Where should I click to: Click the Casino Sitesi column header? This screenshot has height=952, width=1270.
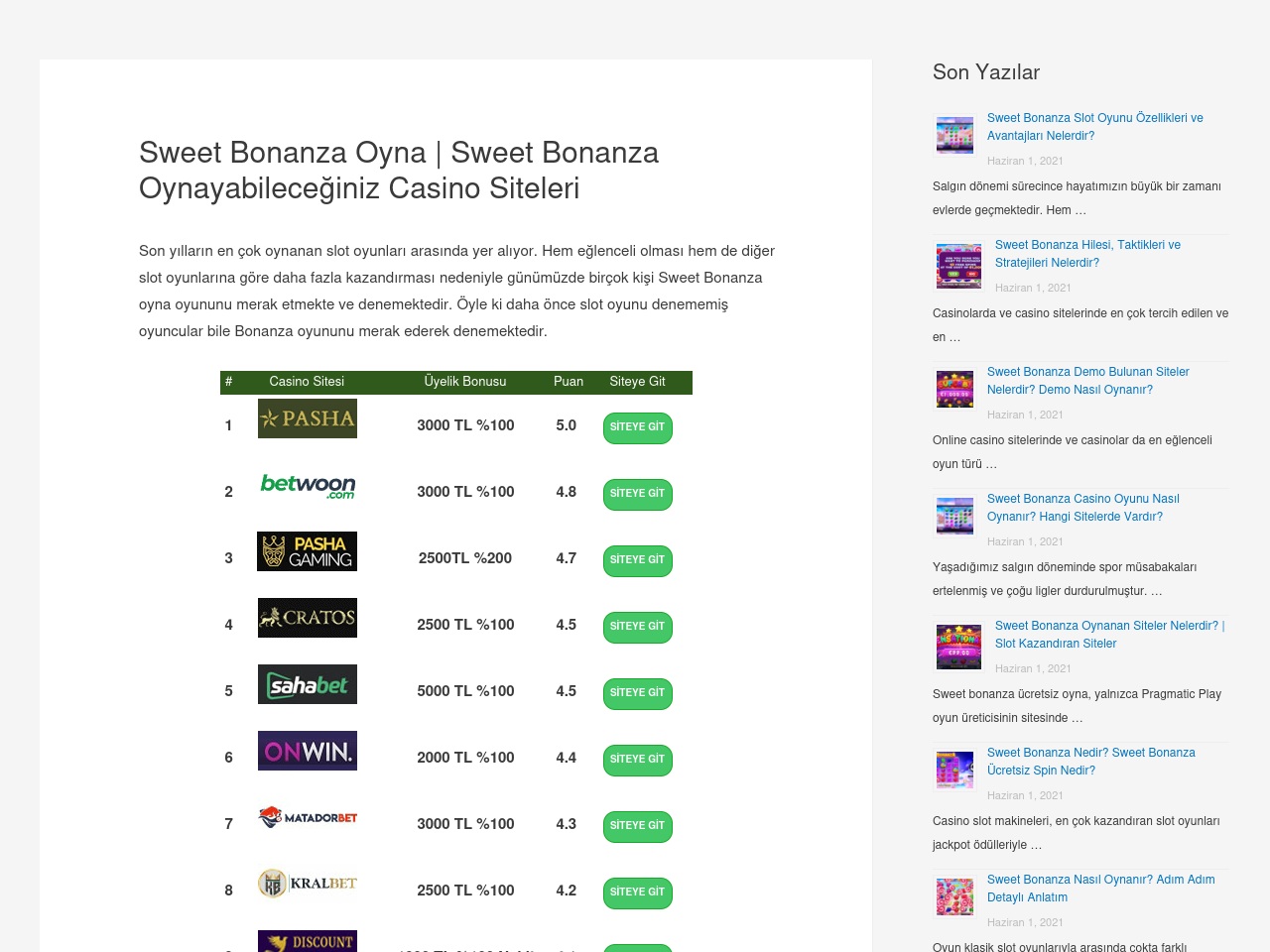(x=307, y=382)
